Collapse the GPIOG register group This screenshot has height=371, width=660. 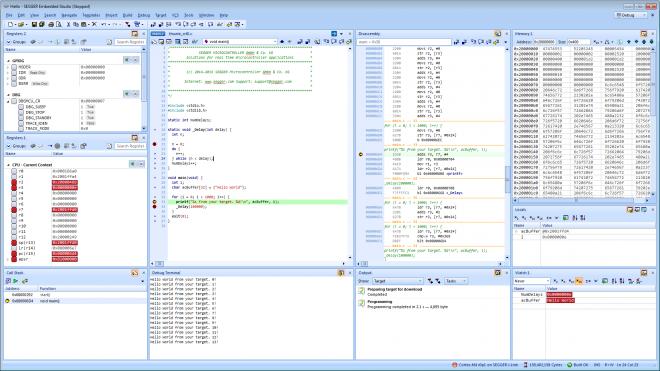tap(8, 61)
